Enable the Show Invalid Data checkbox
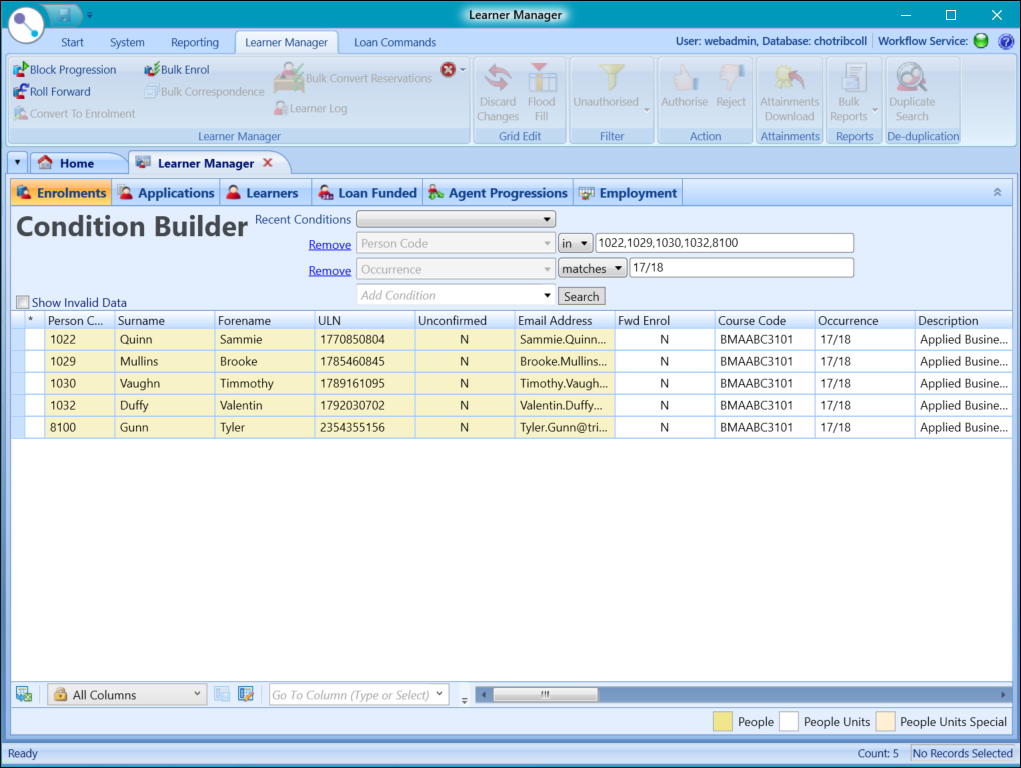1021x768 pixels. pos(22,301)
